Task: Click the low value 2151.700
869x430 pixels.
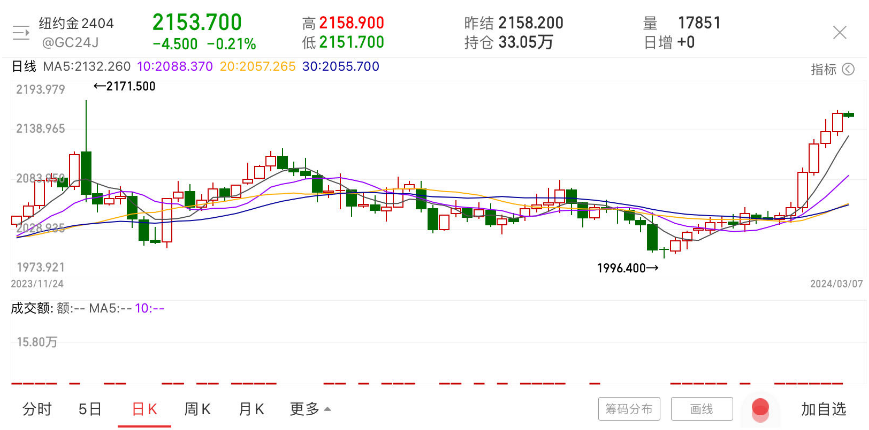Action: [352, 42]
